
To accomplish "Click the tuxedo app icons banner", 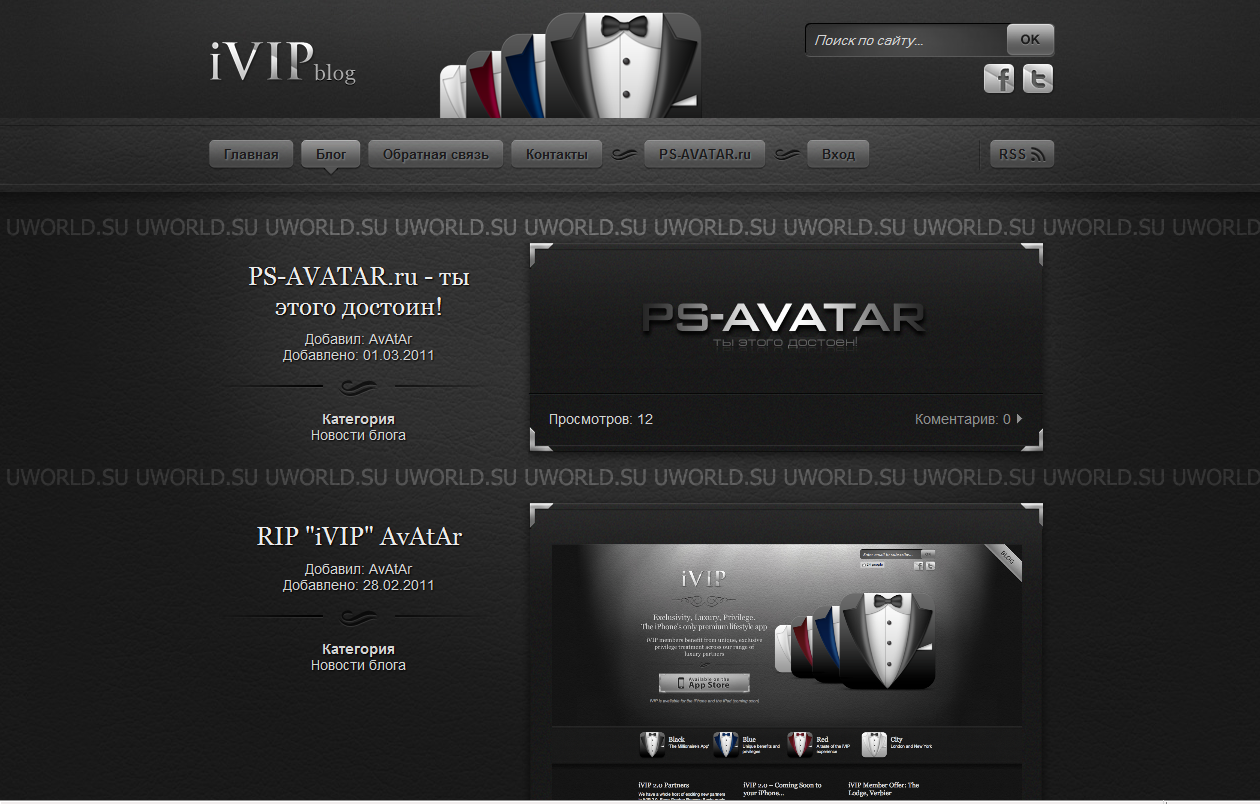I will pyautogui.click(x=571, y=66).
